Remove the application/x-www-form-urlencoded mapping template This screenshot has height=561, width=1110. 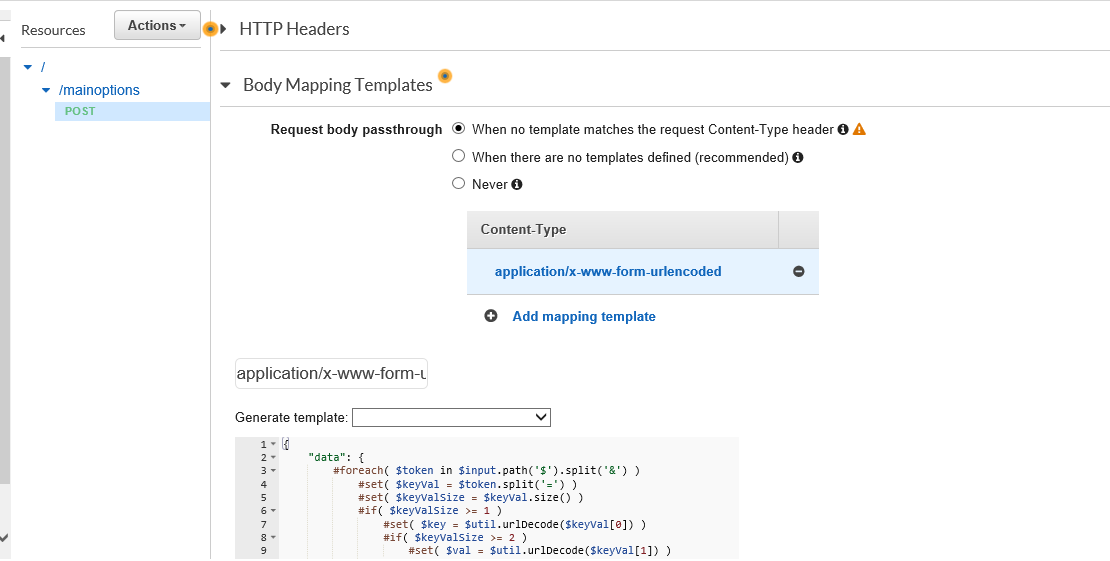[x=798, y=272]
